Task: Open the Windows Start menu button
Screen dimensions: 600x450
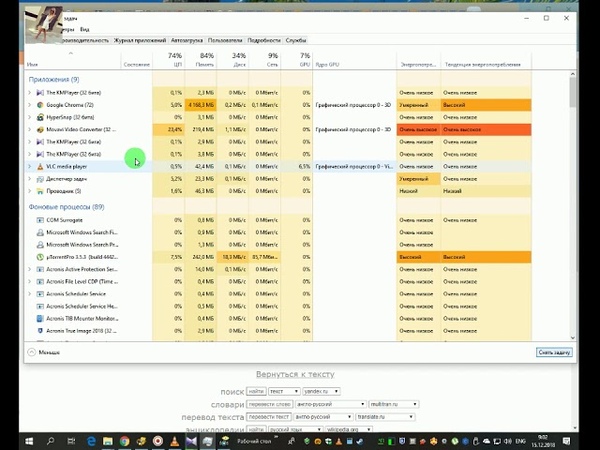Action: click(30, 439)
